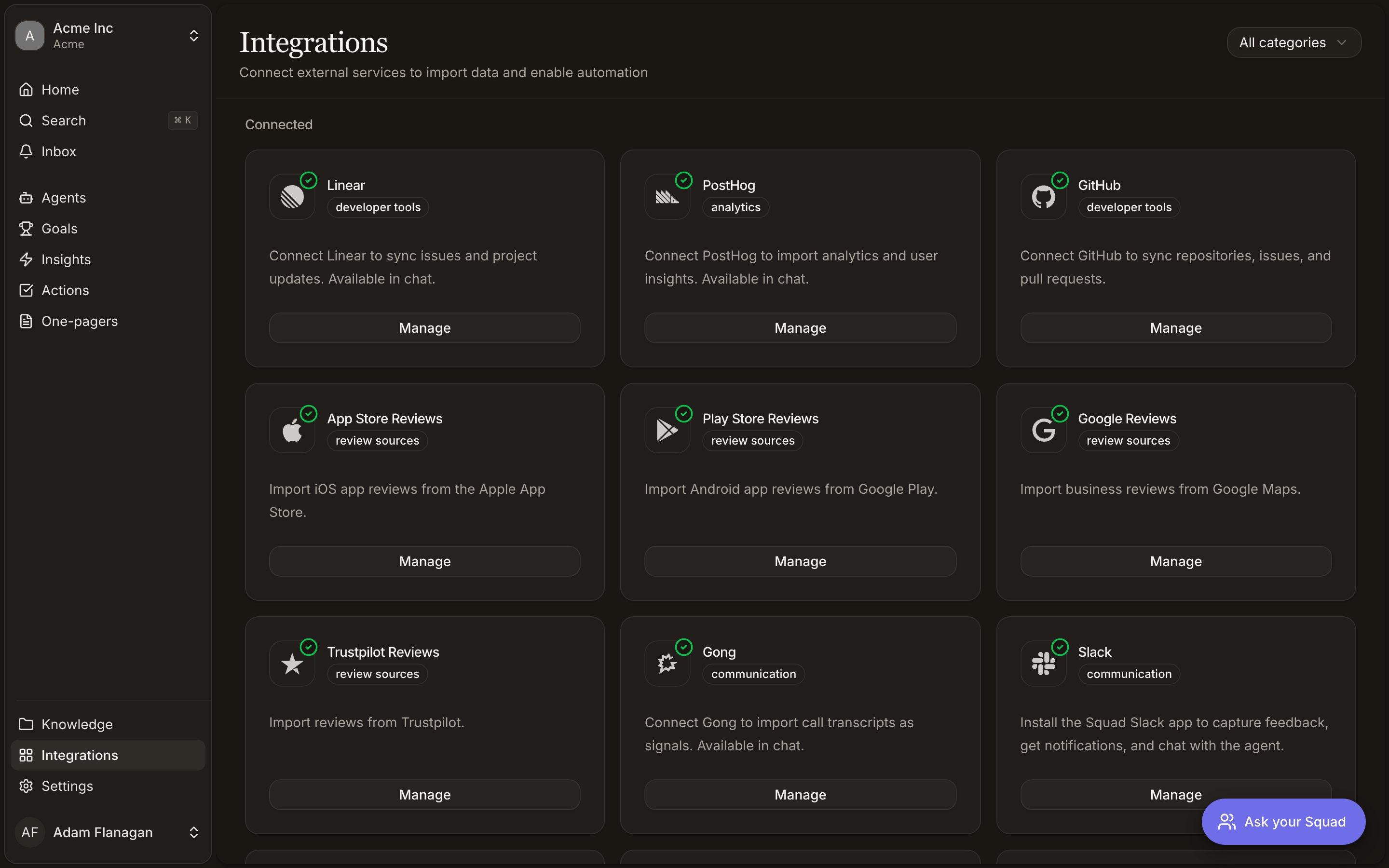This screenshot has width=1389, height=868.
Task: Click the AF user avatar
Action: click(30, 832)
